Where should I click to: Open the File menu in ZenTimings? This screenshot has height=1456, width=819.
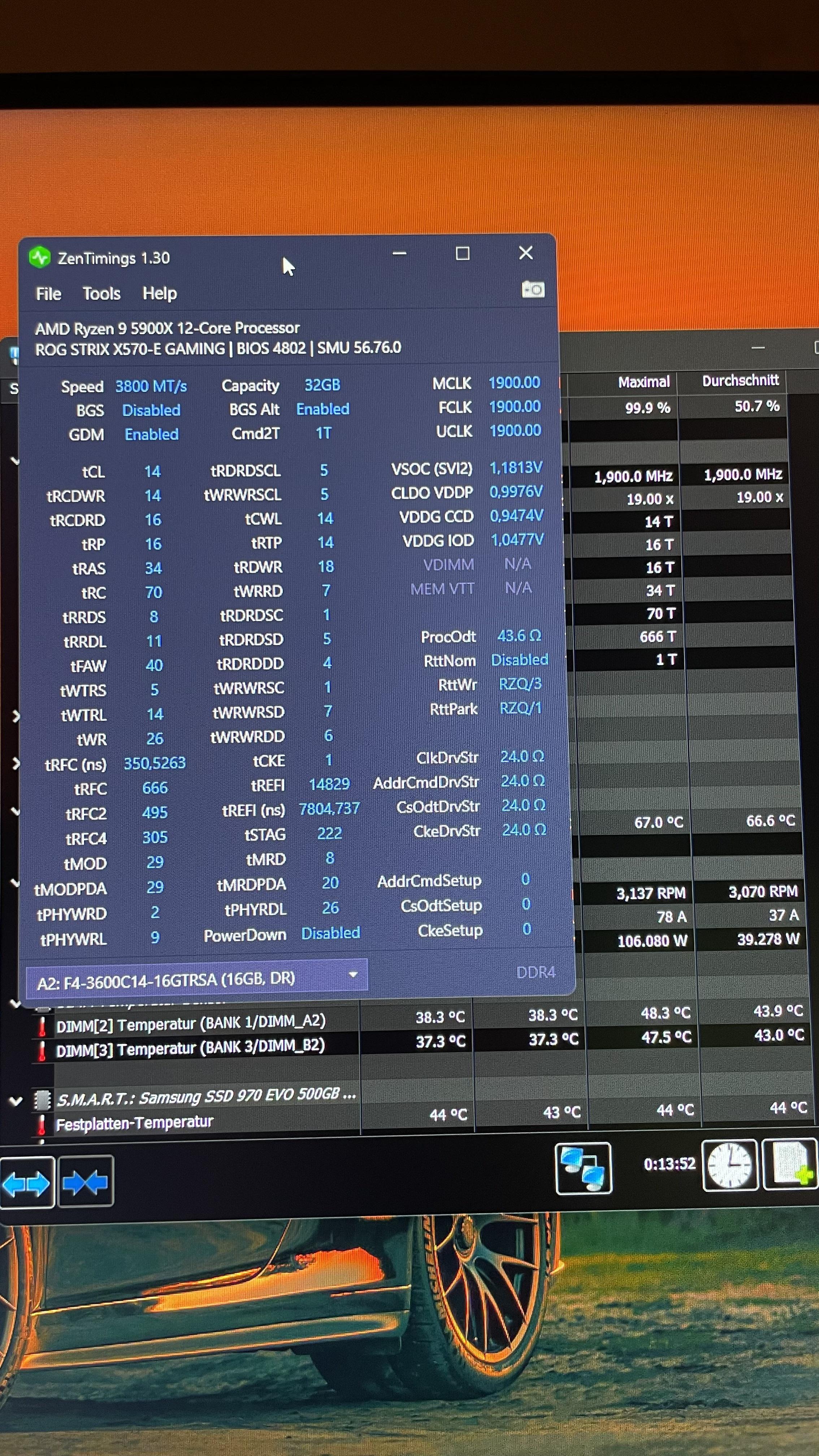point(49,294)
